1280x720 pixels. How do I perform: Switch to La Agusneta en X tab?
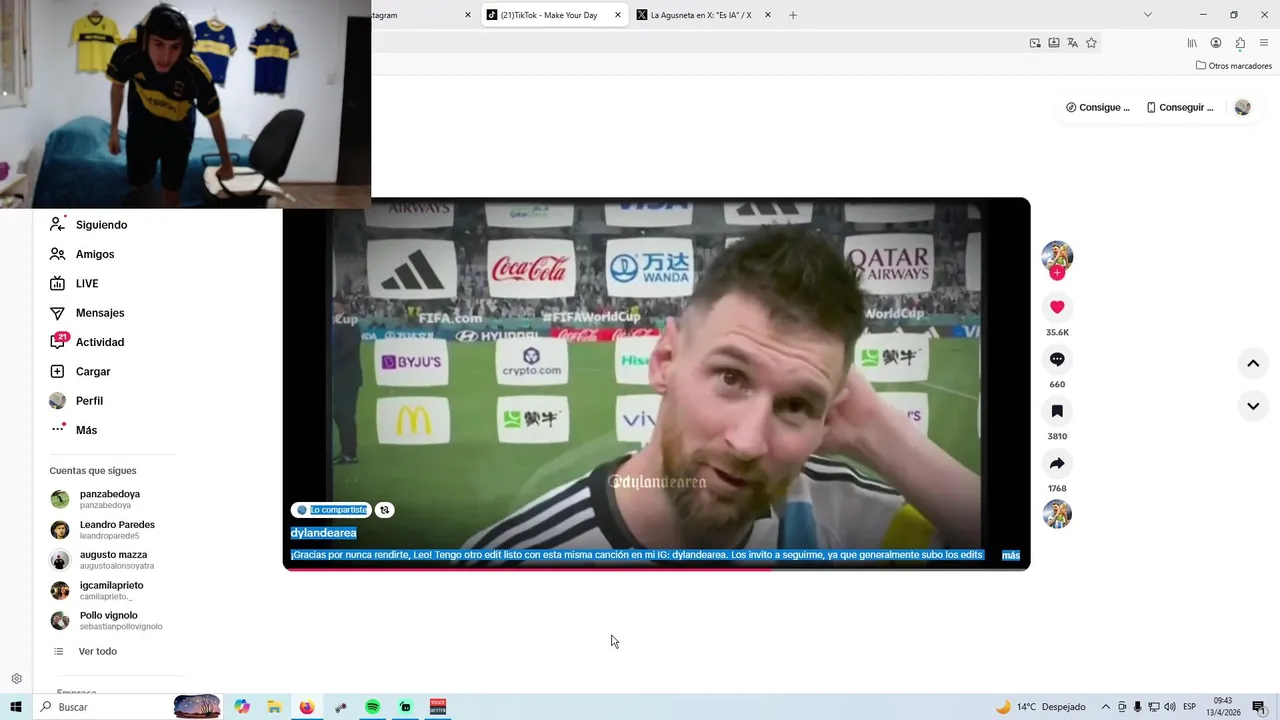tap(699, 15)
